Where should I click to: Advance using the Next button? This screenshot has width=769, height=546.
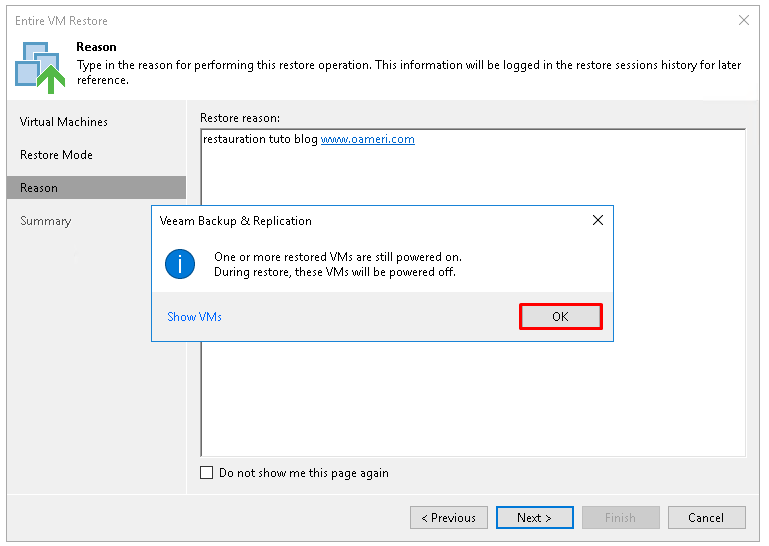[535, 518]
